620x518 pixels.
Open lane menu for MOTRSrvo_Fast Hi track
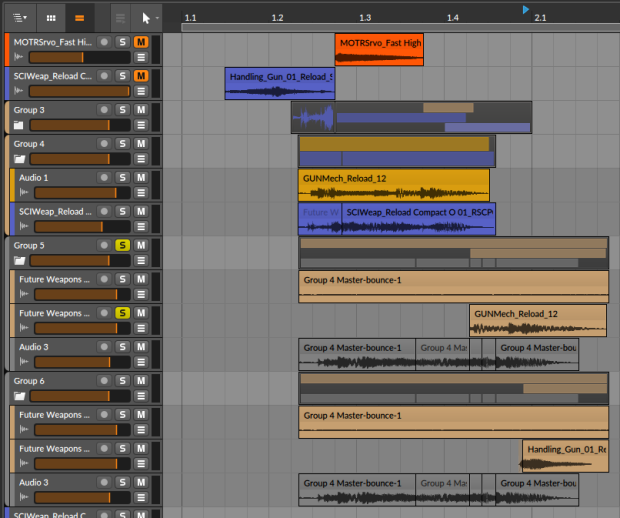(141, 57)
